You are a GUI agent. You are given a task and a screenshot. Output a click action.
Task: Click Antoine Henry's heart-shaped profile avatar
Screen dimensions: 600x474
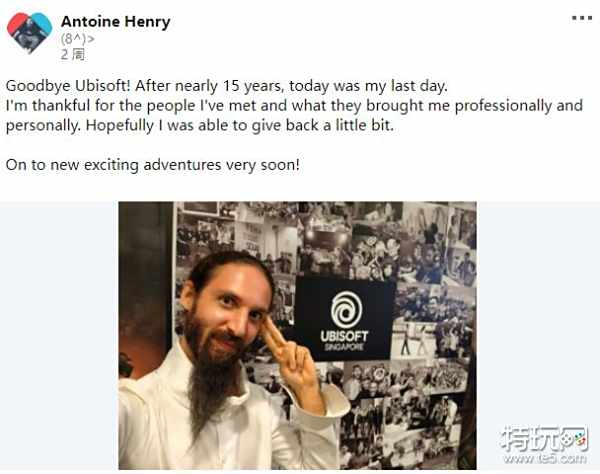pyautogui.click(x=29, y=33)
